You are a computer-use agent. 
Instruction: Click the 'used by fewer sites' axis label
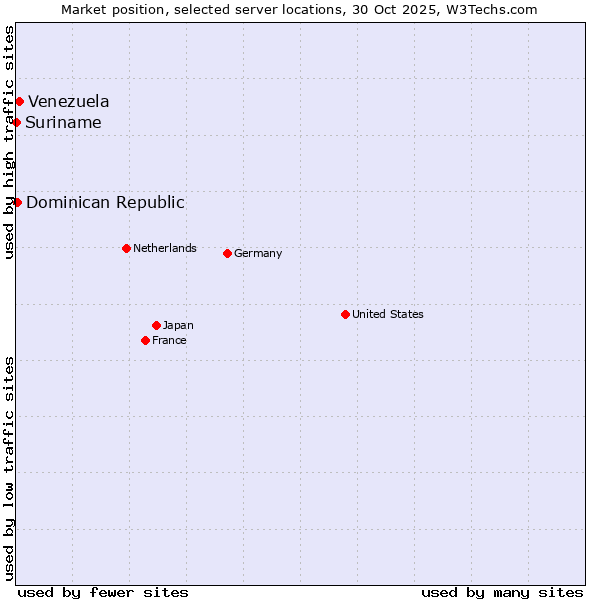pyautogui.click(x=103, y=592)
